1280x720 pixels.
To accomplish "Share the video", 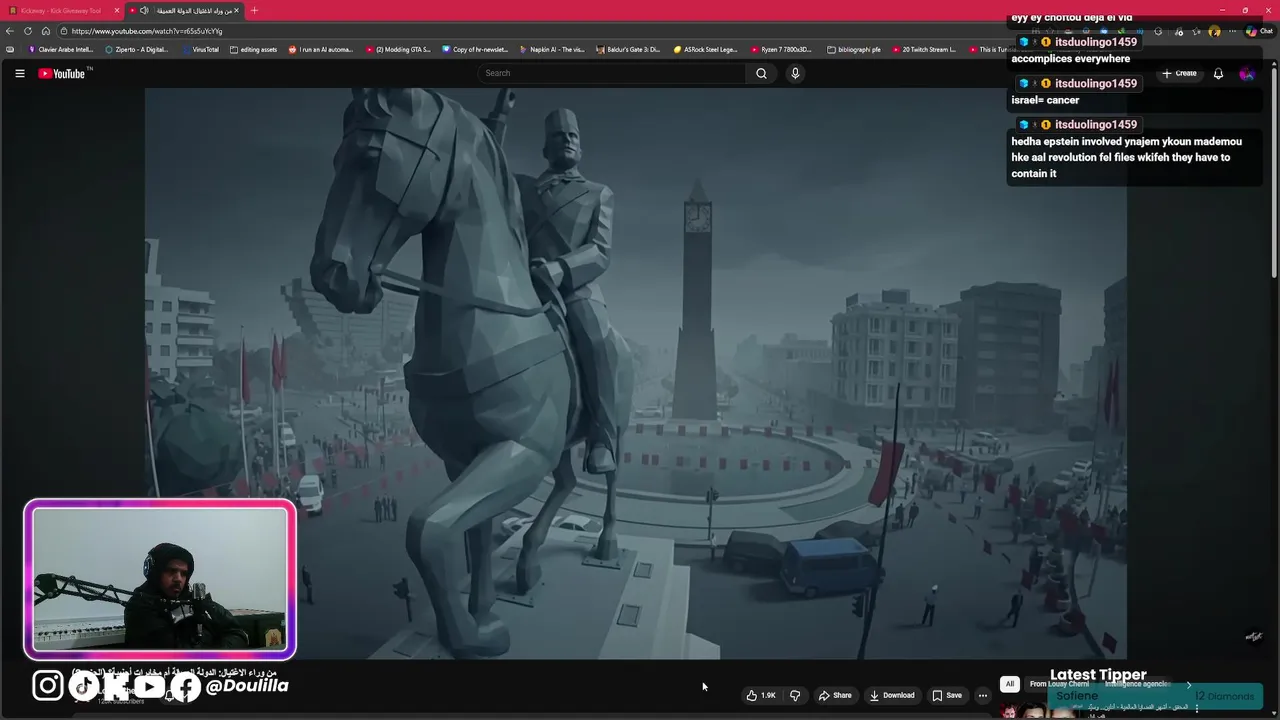I will point(835,695).
